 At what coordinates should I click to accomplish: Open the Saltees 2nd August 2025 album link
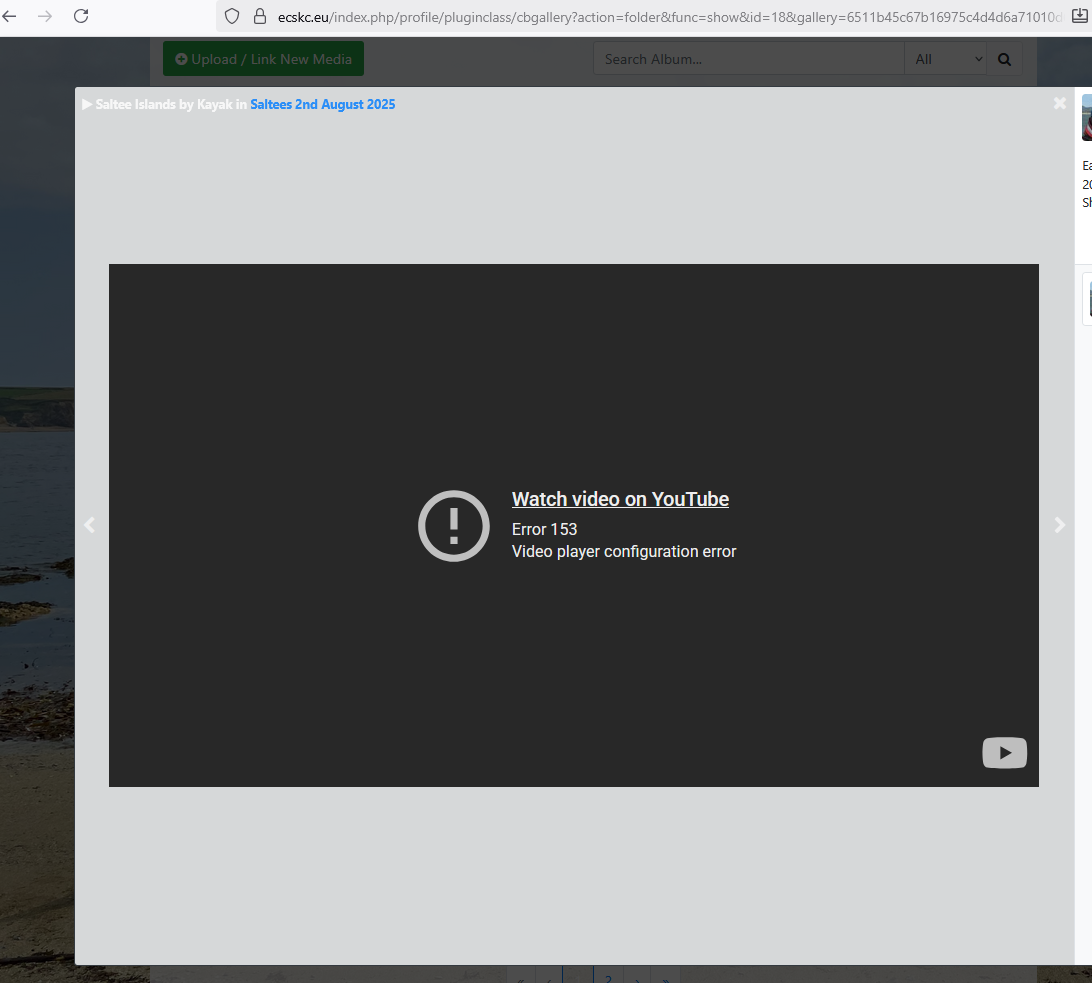click(x=322, y=105)
